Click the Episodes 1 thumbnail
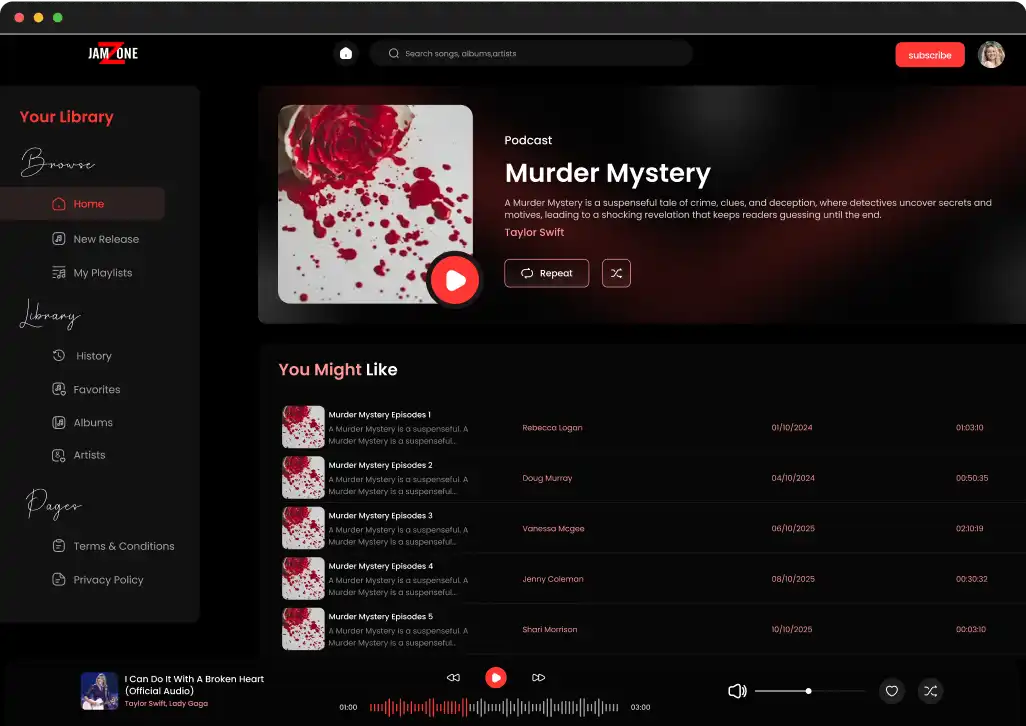 (303, 427)
